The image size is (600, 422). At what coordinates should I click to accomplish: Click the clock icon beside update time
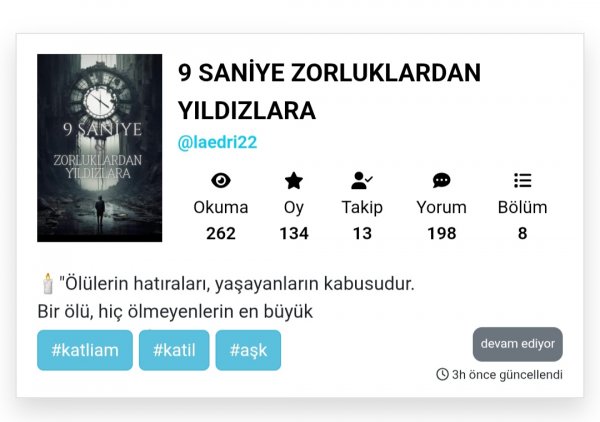click(442, 374)
